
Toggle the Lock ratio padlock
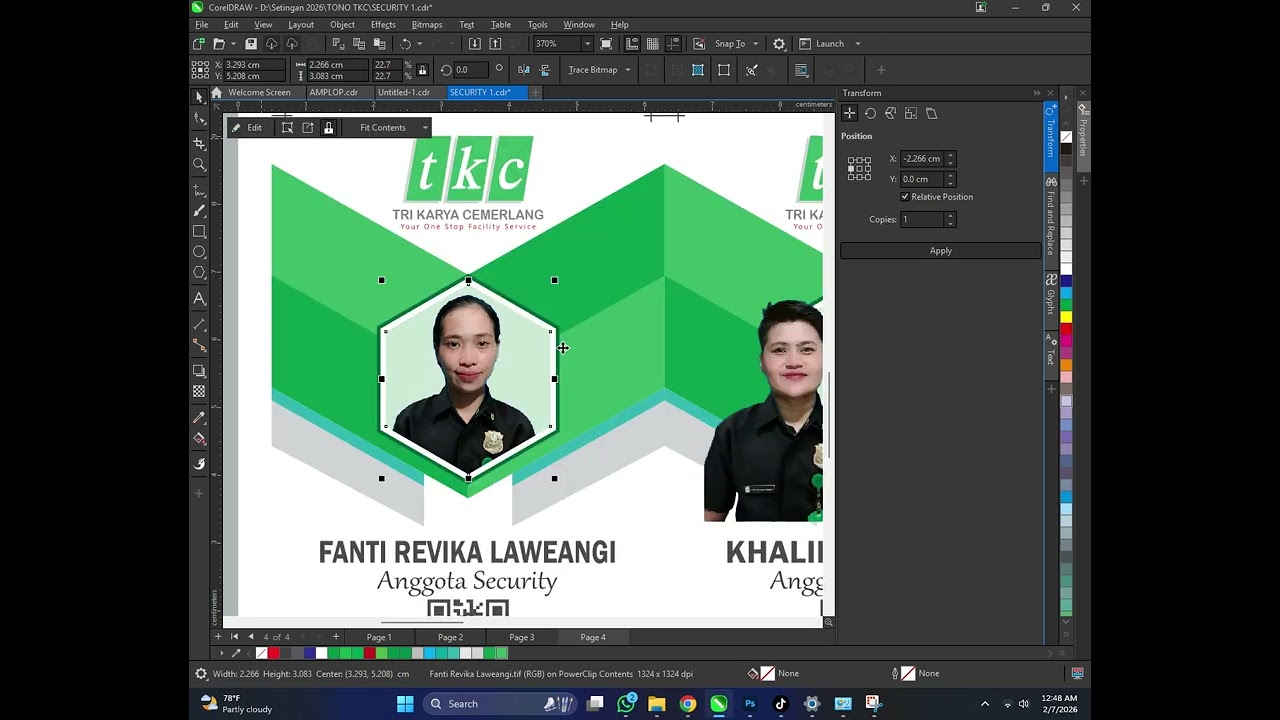422,70
